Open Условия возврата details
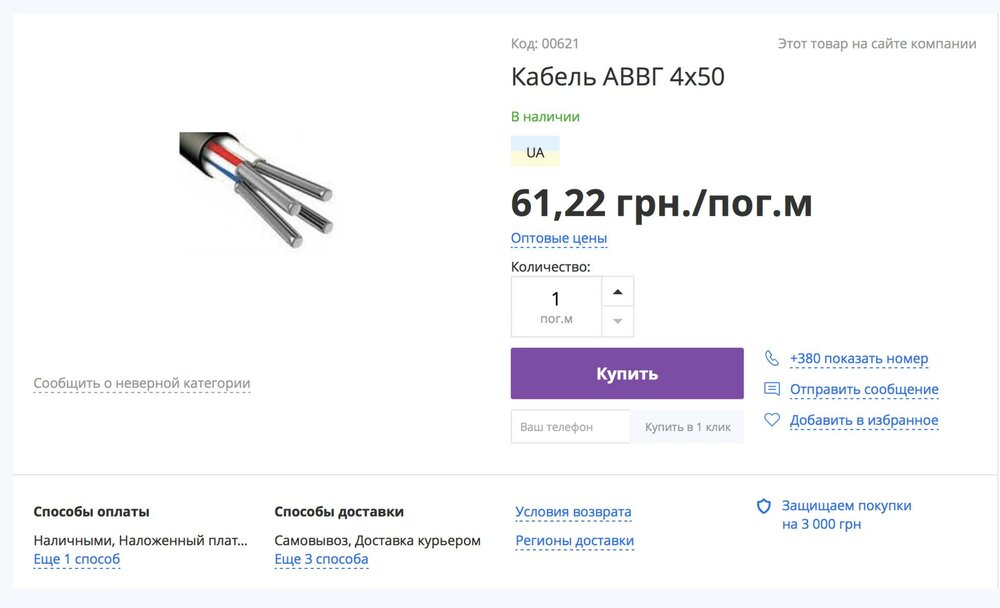 pyautogui.click(x=573, y=512)
